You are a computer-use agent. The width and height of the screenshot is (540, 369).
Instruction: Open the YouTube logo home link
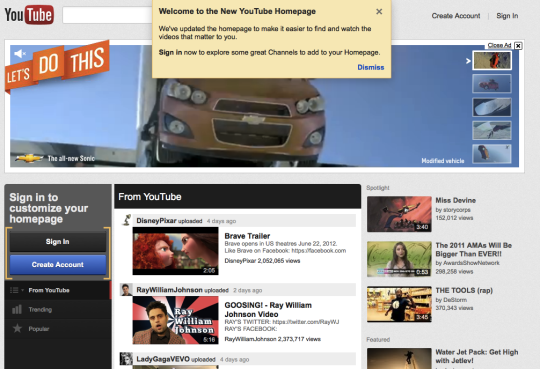coord(29,15)
